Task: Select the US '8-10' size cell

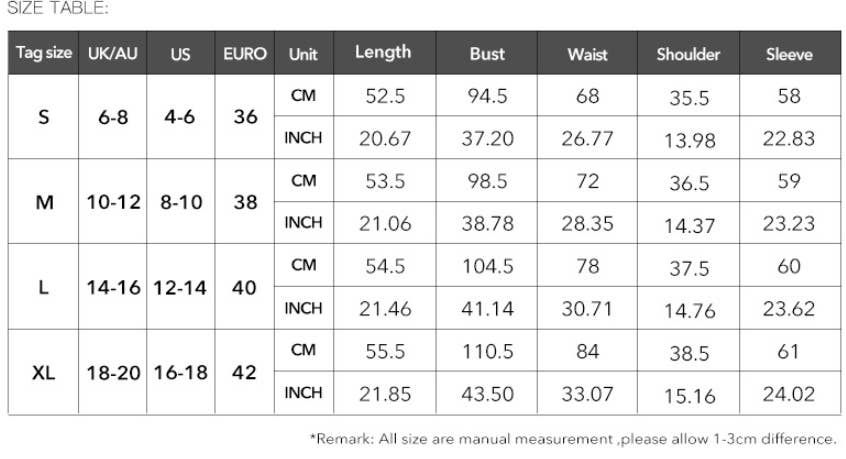Action: tap(181, 202)
